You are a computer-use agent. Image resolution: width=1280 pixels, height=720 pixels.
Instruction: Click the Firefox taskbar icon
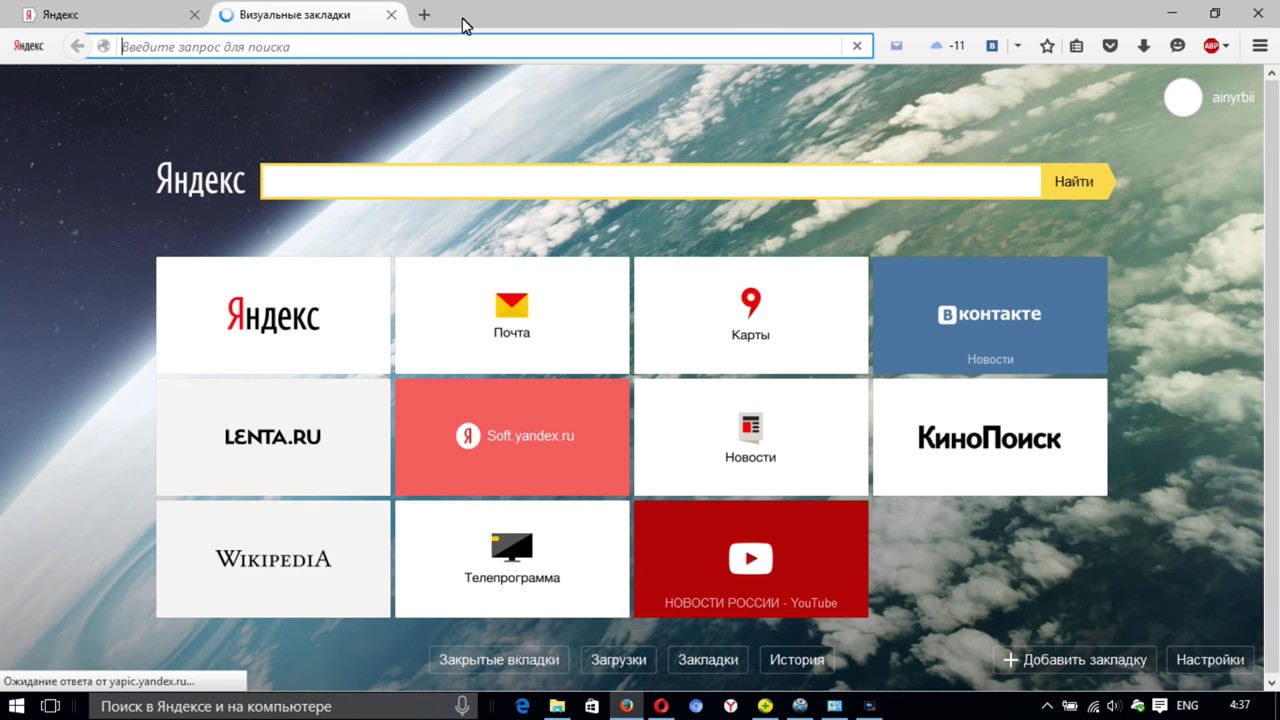[x=626, y=706]
